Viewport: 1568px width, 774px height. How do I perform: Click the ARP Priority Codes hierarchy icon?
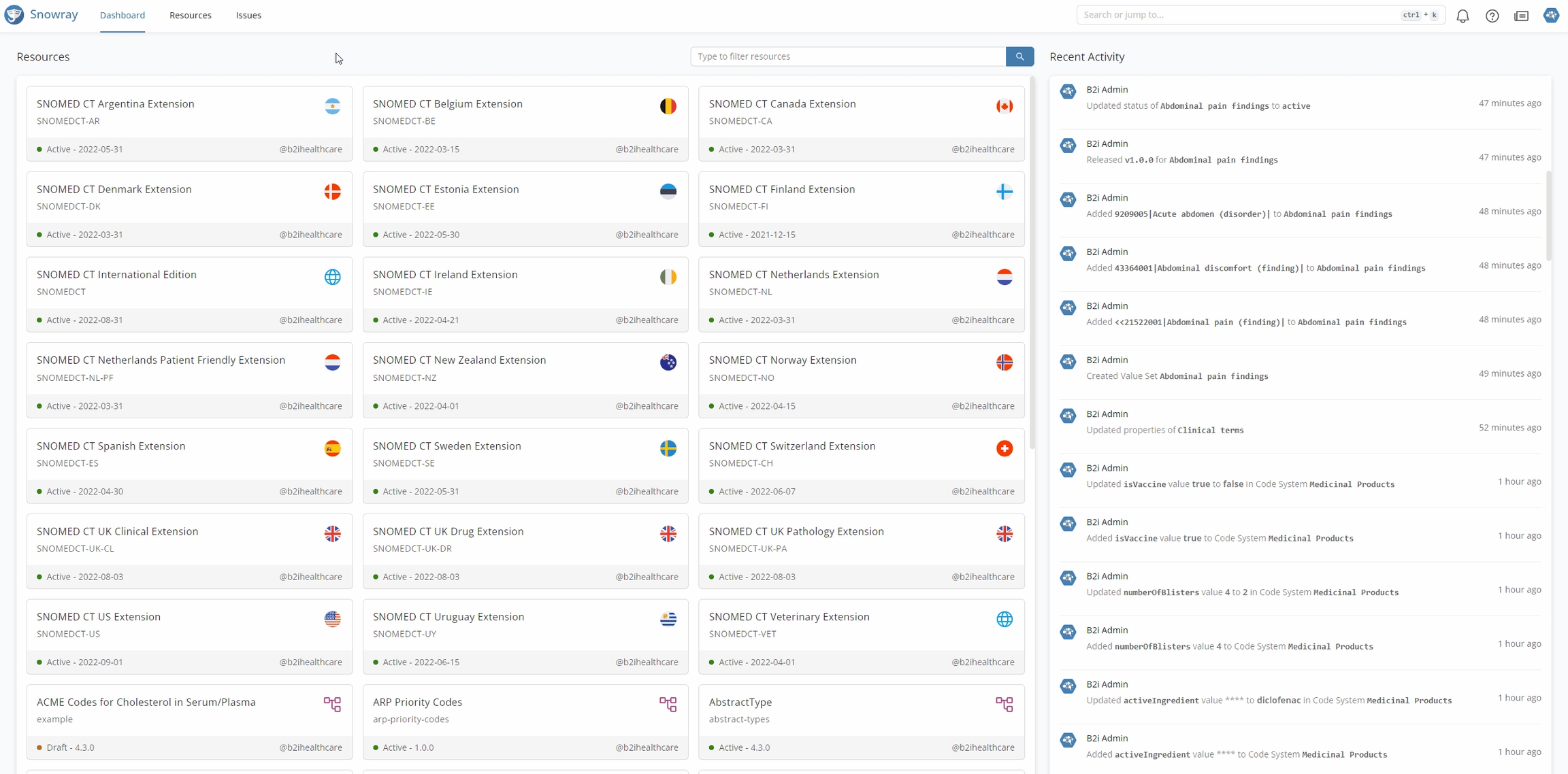click(x=668, y=704)
